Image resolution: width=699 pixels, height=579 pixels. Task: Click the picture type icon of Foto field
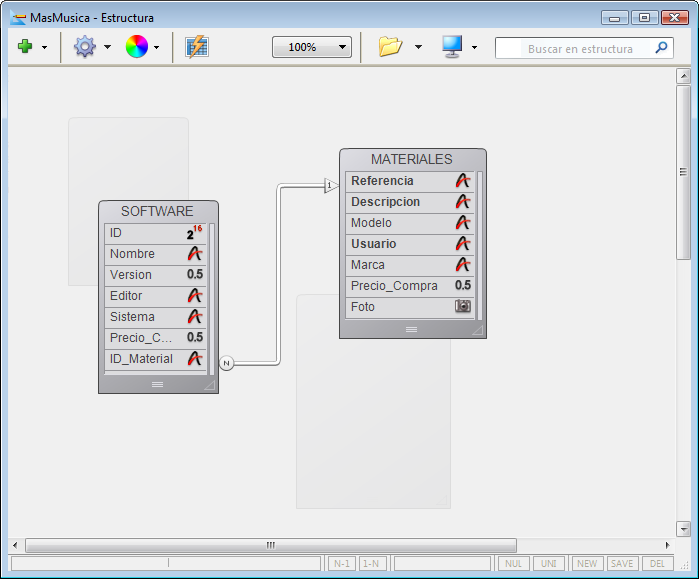pyautogui.click(x=463, y=307)
